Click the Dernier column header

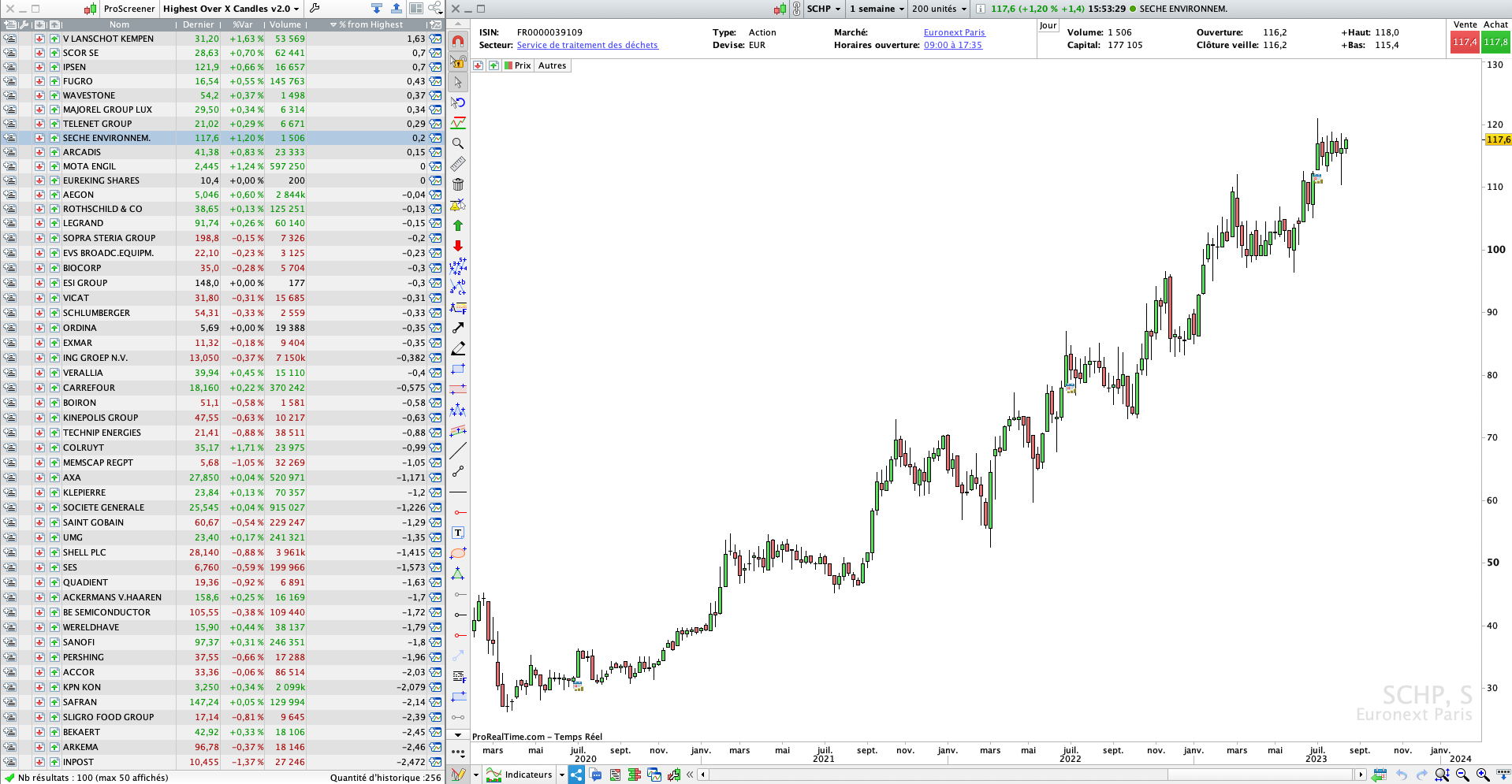tap(199, 24)
